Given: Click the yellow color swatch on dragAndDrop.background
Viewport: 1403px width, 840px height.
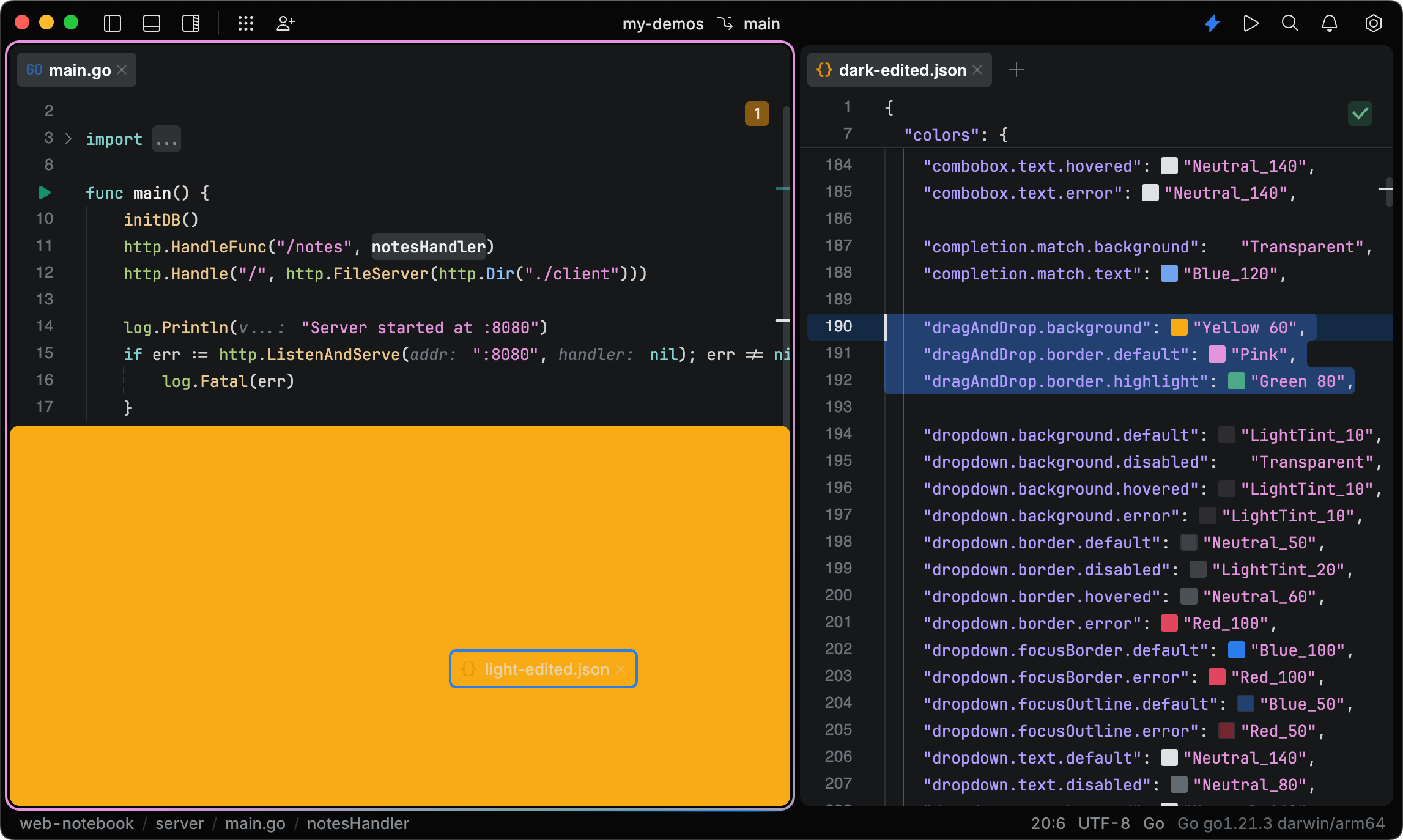Looking at the screenshot, I should [x=1180, y=328].
